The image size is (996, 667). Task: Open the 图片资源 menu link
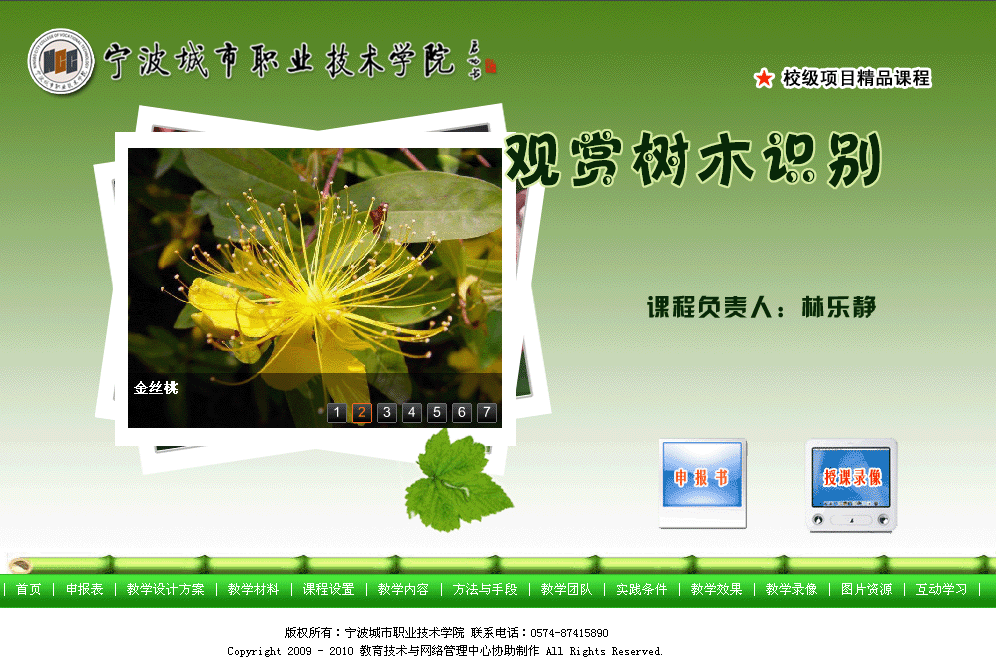point(867,589)
